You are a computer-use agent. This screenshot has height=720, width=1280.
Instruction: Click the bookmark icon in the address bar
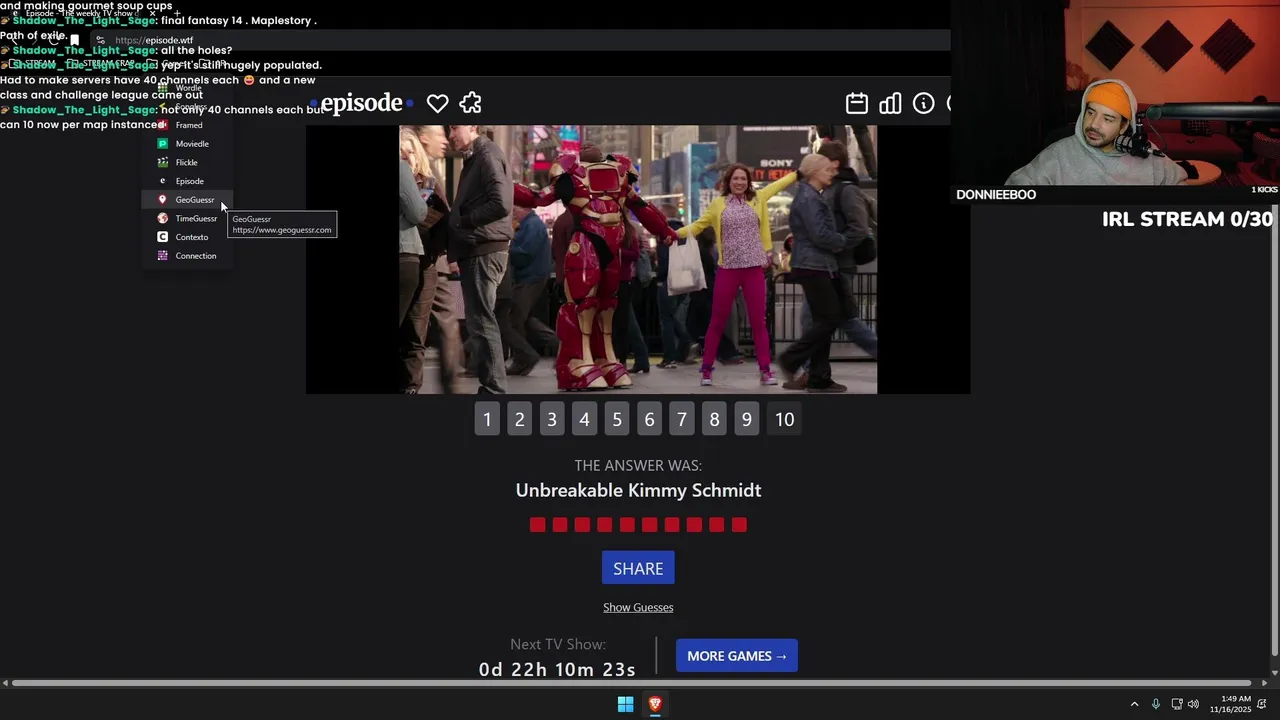click(74, 40)
